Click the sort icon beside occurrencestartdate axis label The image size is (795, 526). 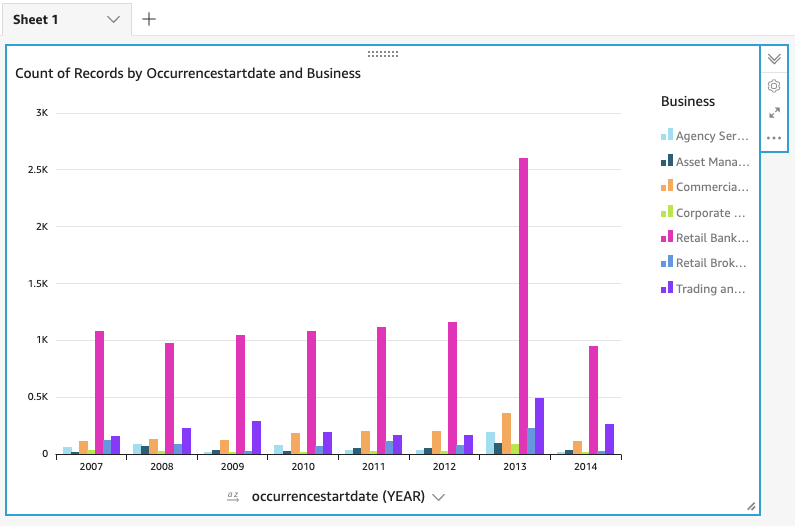pyautogui.click(x=233, y=496)
